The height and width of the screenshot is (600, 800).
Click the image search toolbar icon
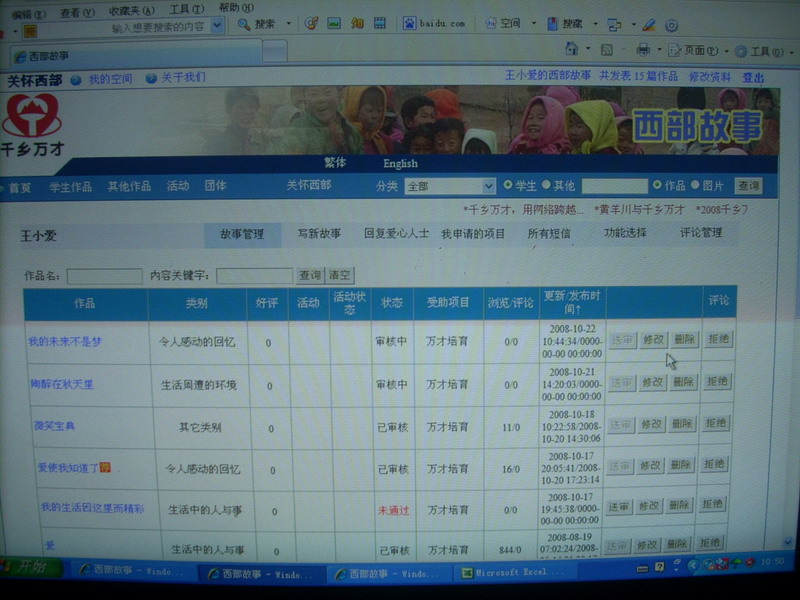click(334, 23)
